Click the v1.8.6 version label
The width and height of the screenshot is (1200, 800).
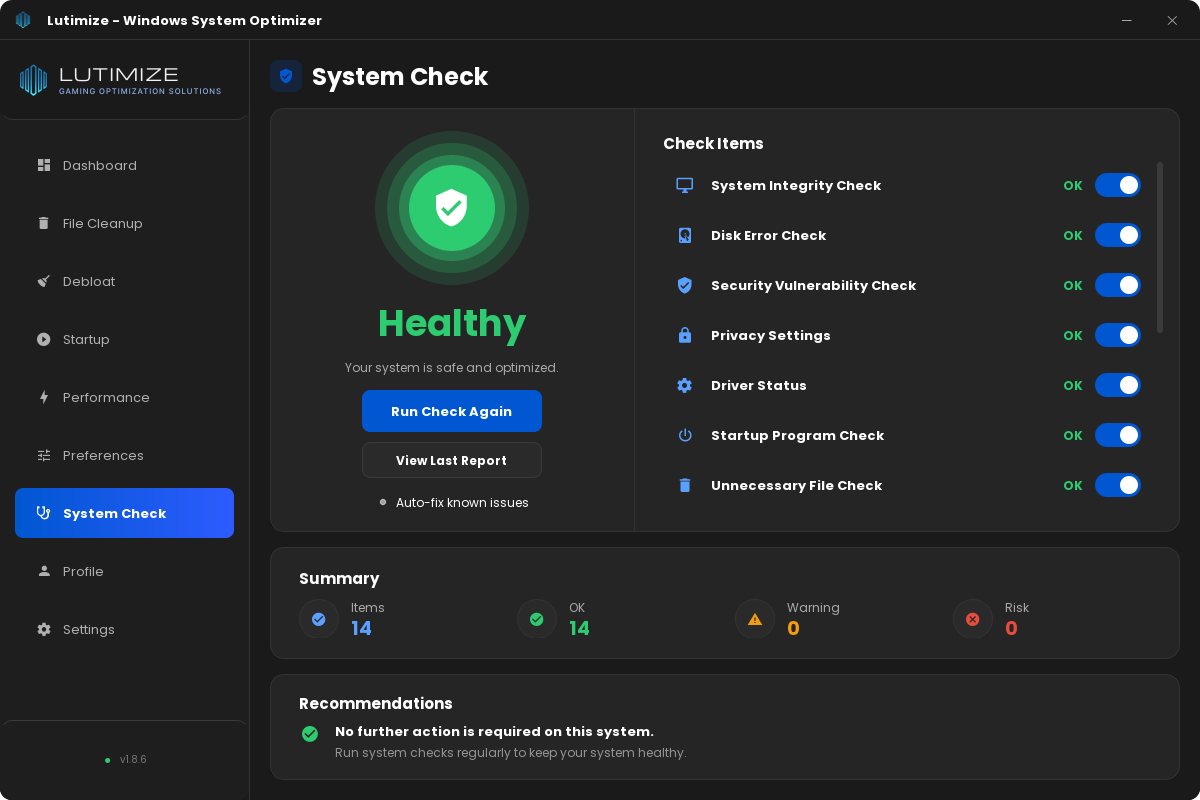(x=133, y=759)
